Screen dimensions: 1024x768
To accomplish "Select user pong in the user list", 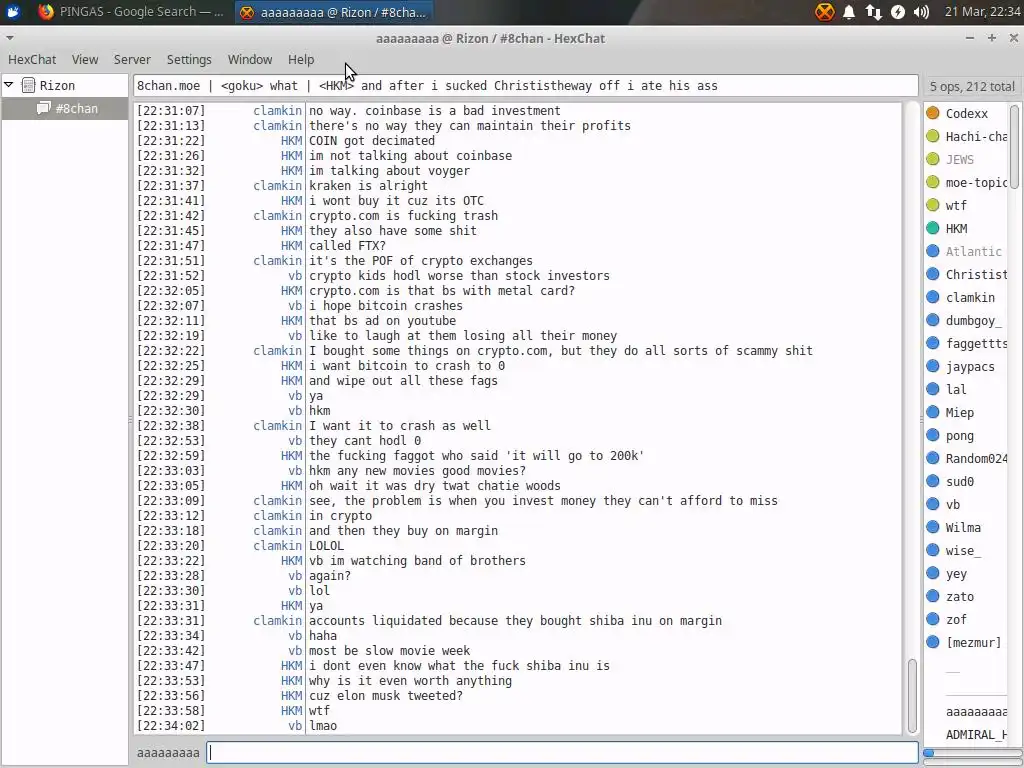I will click(x=959, y=436).
